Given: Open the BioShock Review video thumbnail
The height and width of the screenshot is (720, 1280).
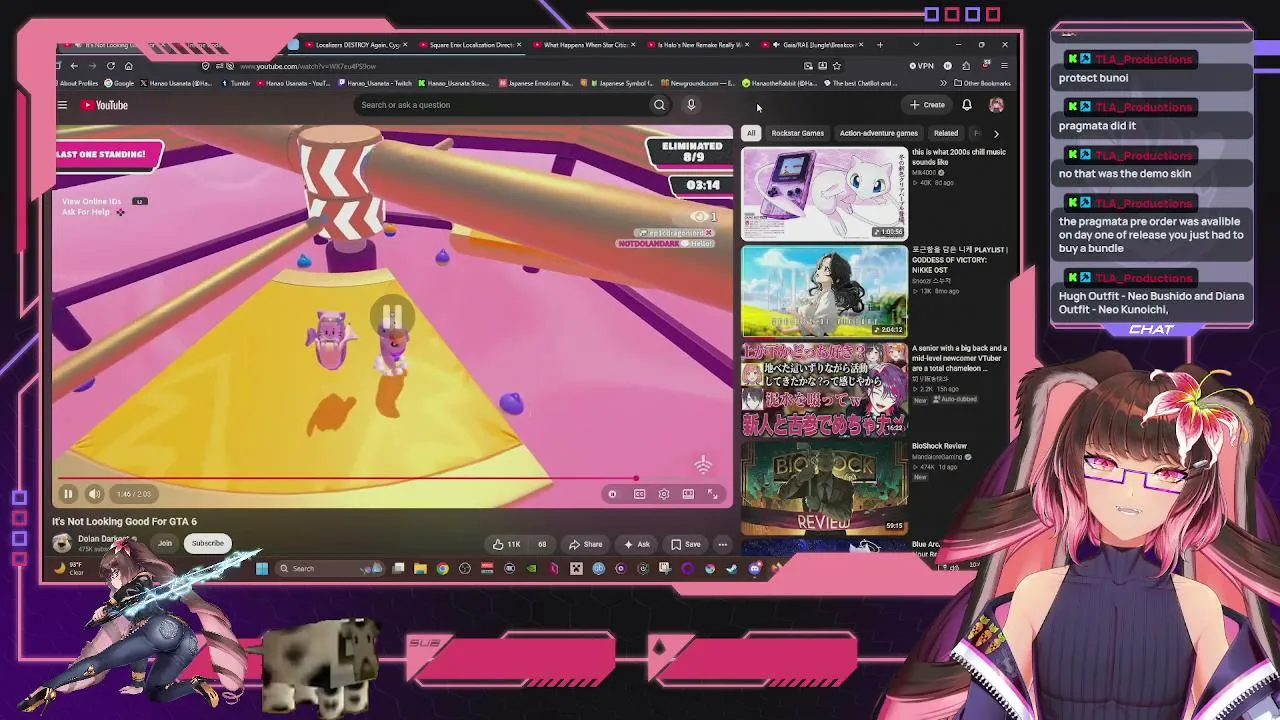Looking at the screenshot, I should point(824,487).
